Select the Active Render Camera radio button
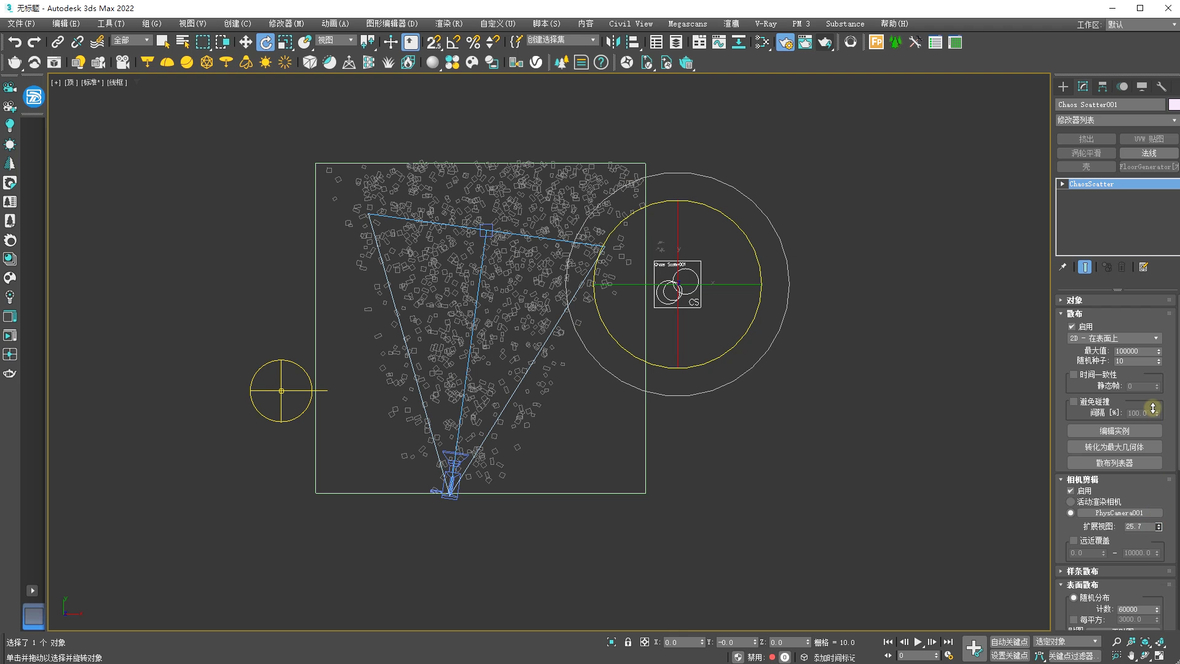This screenshot has height=664, width=1180. tap(1071, 502)
